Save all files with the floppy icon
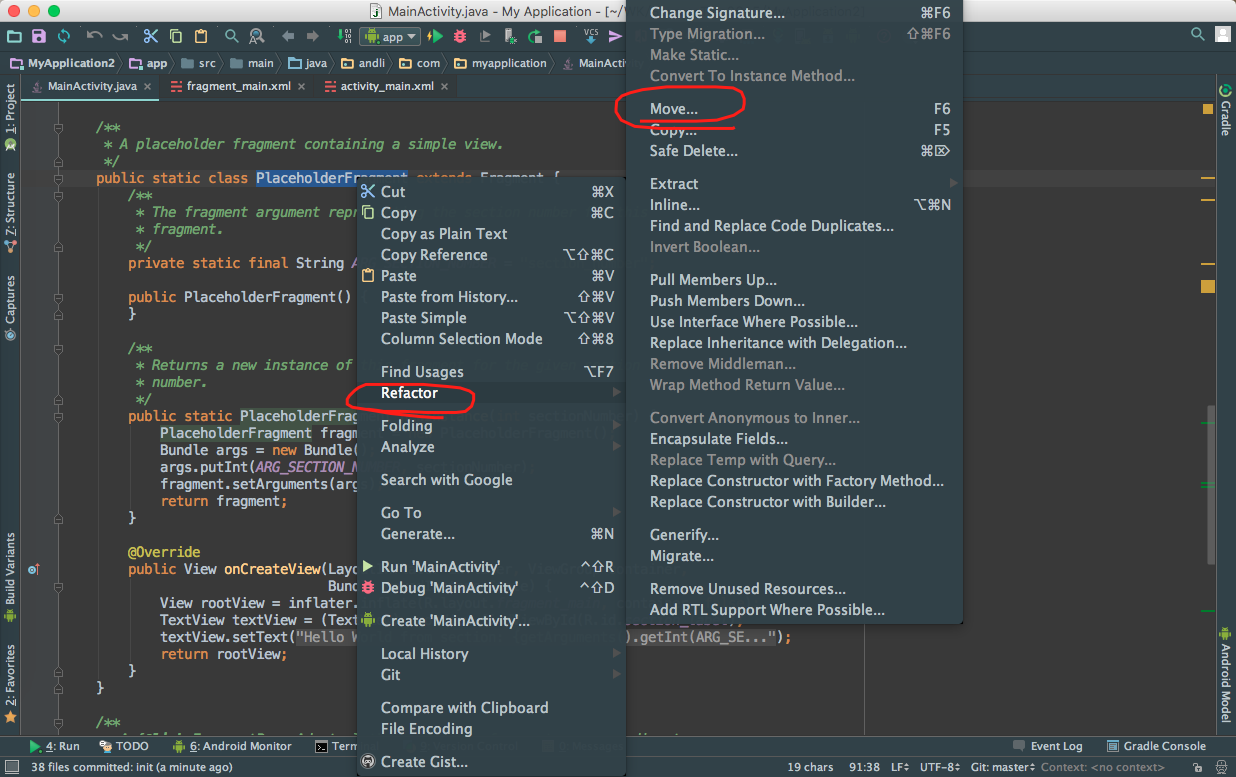 pyautogui.click(x=39, y=36)
